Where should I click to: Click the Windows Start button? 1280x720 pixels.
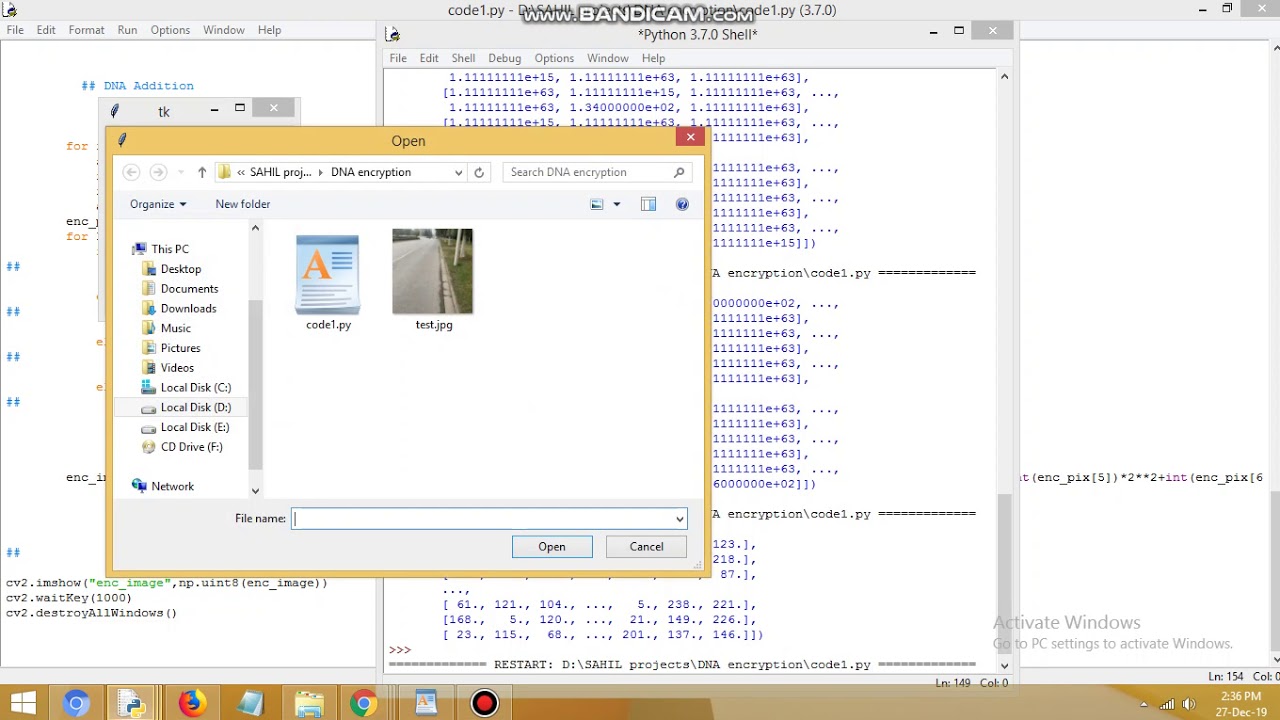[x=22, y=703]
